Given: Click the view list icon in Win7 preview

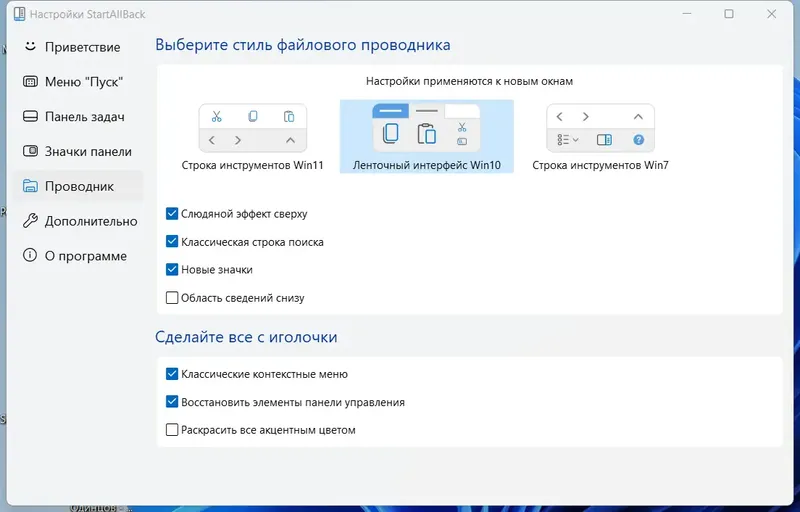Looking at the screenshot, I should tap(568, 140).
